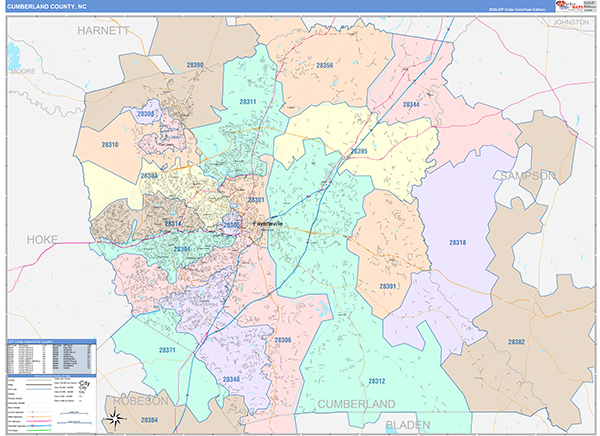Select ZIP code 28371 on the map
Image resolution: width=600 pixels, height=436 pixels.
(x=167, y=350)
